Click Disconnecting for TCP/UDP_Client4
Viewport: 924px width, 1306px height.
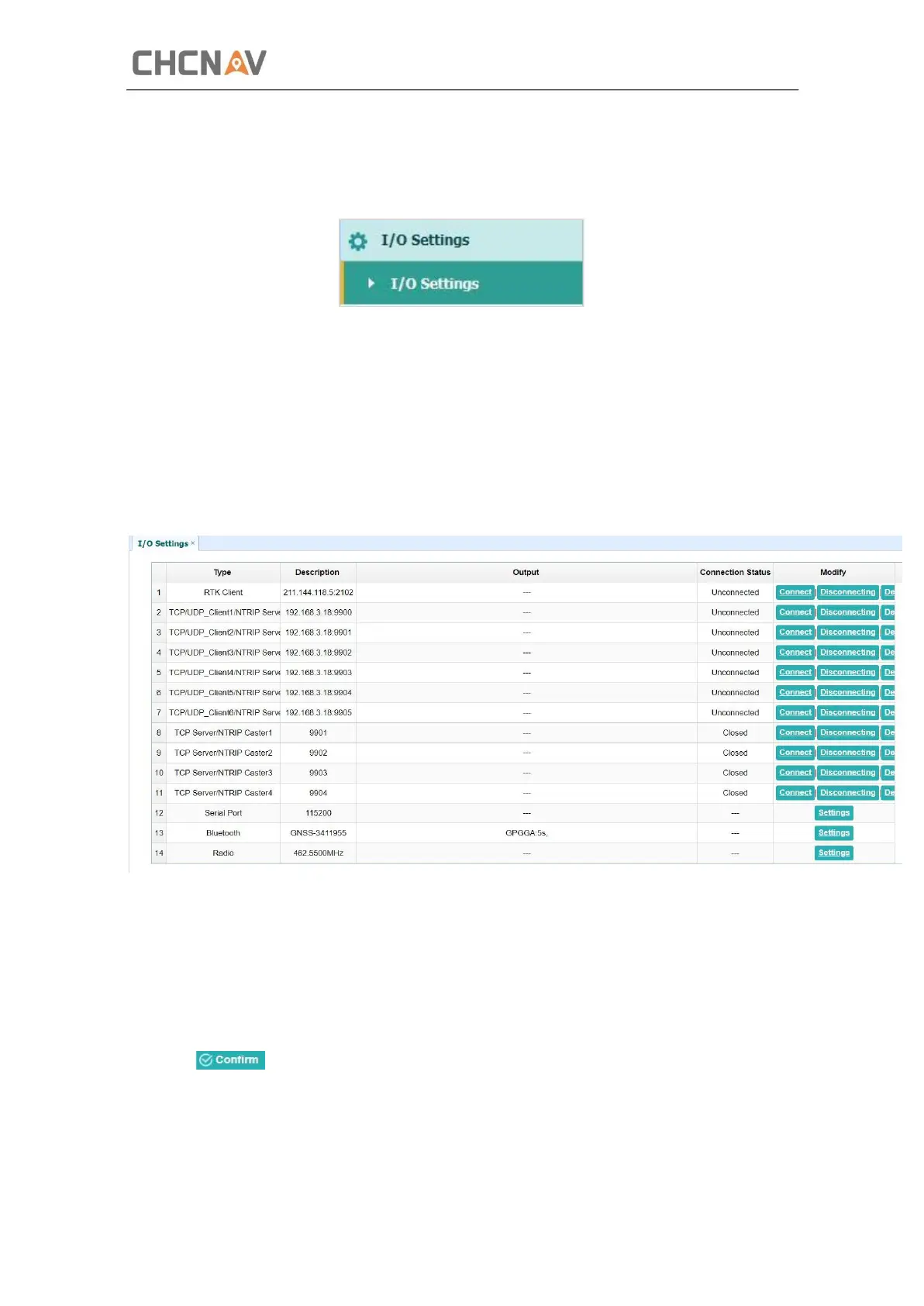click(847, 673)
